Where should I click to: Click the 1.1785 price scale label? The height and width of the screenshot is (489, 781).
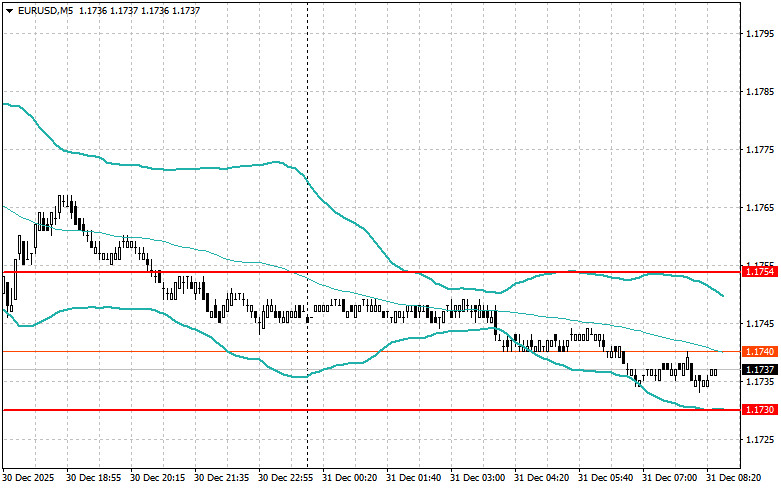click(x=760, y=92)
